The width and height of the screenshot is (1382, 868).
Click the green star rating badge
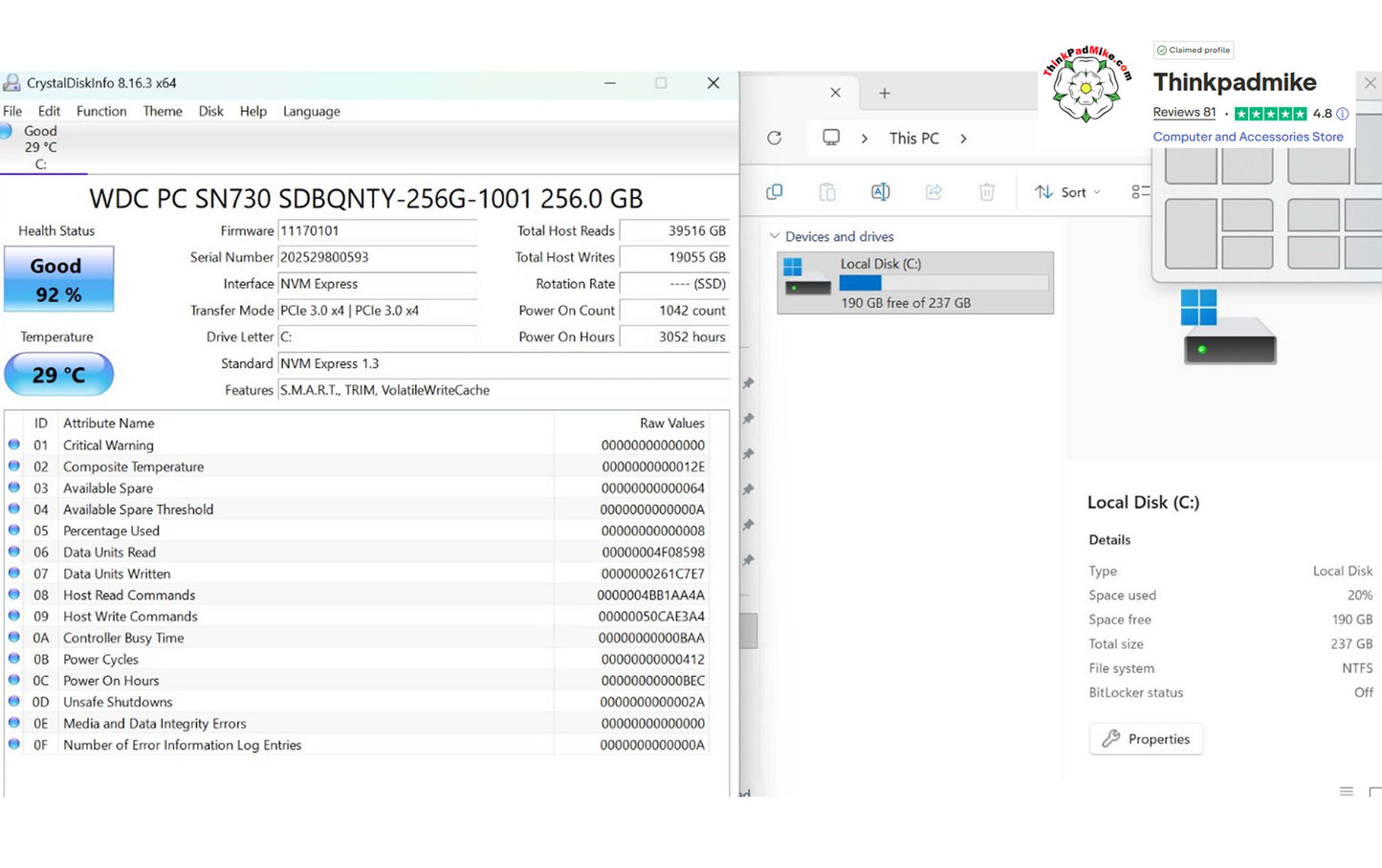(x=1270, y=114)
